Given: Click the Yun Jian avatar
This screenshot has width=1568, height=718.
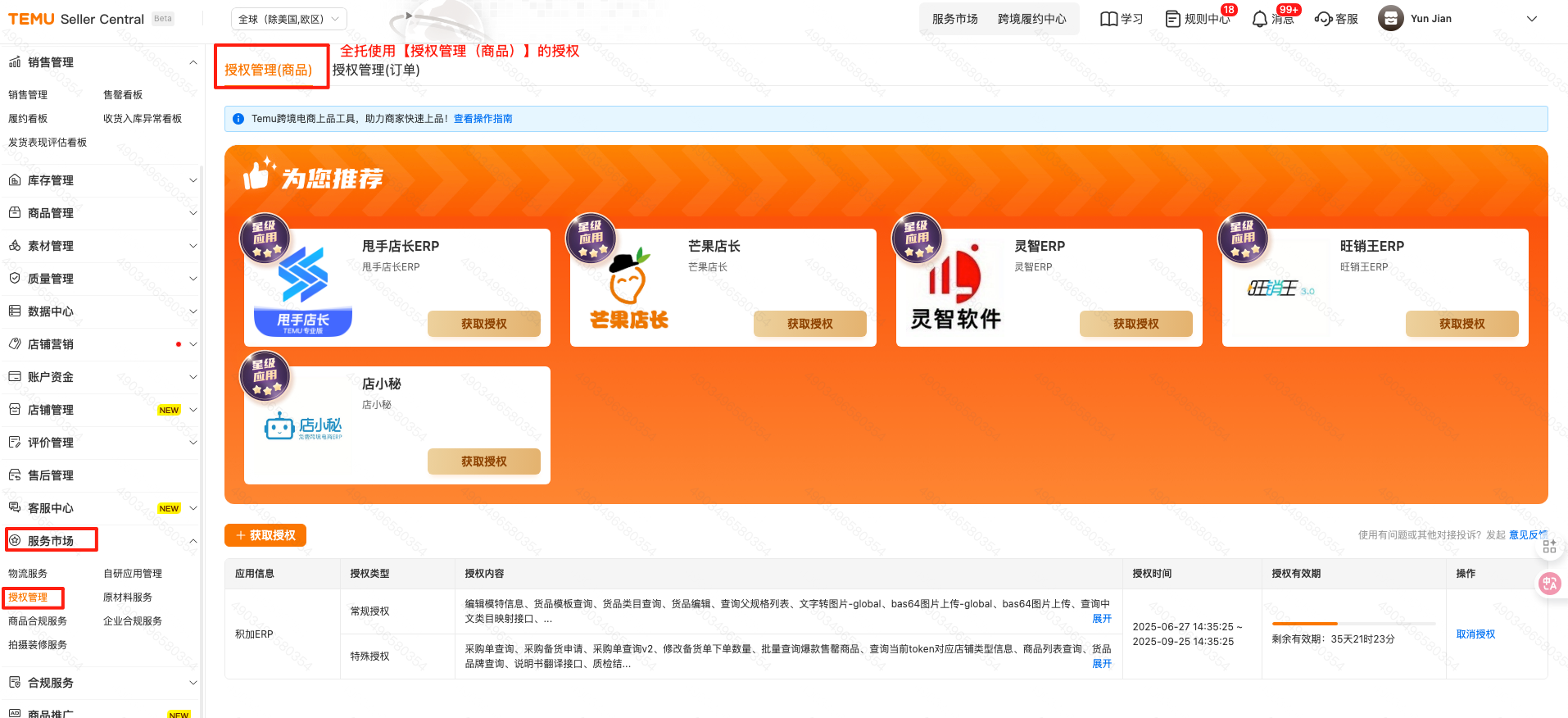Looking at the screenshot, I should [x=1391, y=18].
